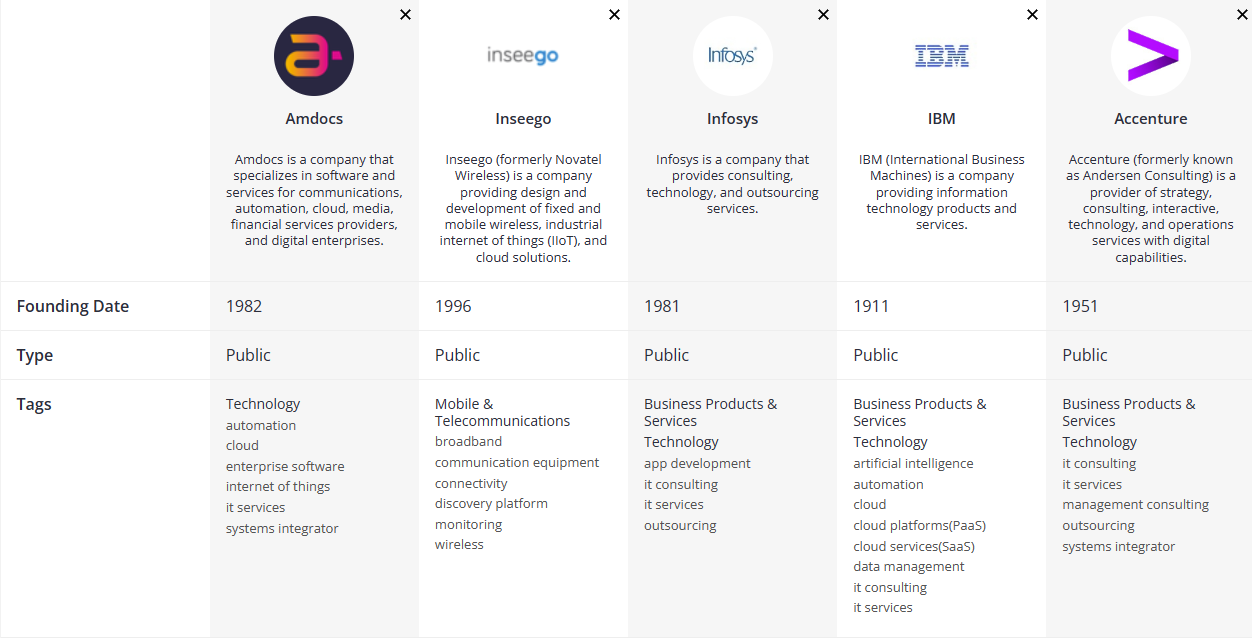
Task: Click the IBM striped logo
Action: [942, 56]
